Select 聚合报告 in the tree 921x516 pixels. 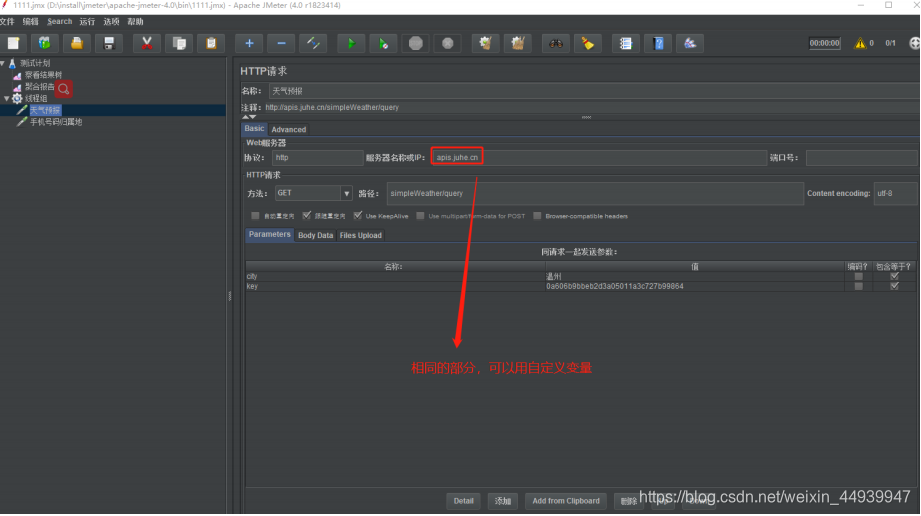point(39,86)
